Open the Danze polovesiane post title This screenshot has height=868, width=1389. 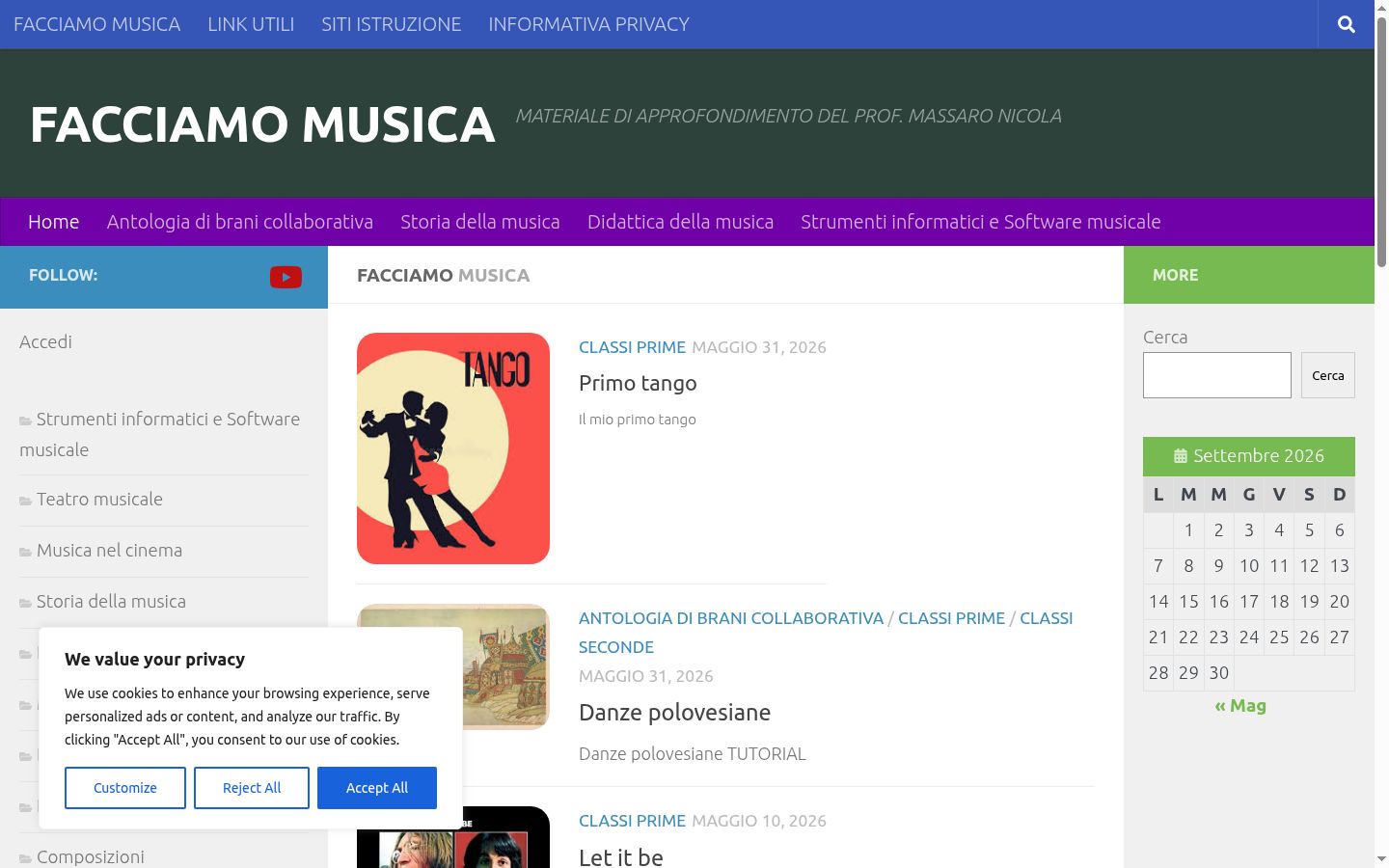point(674,713)
